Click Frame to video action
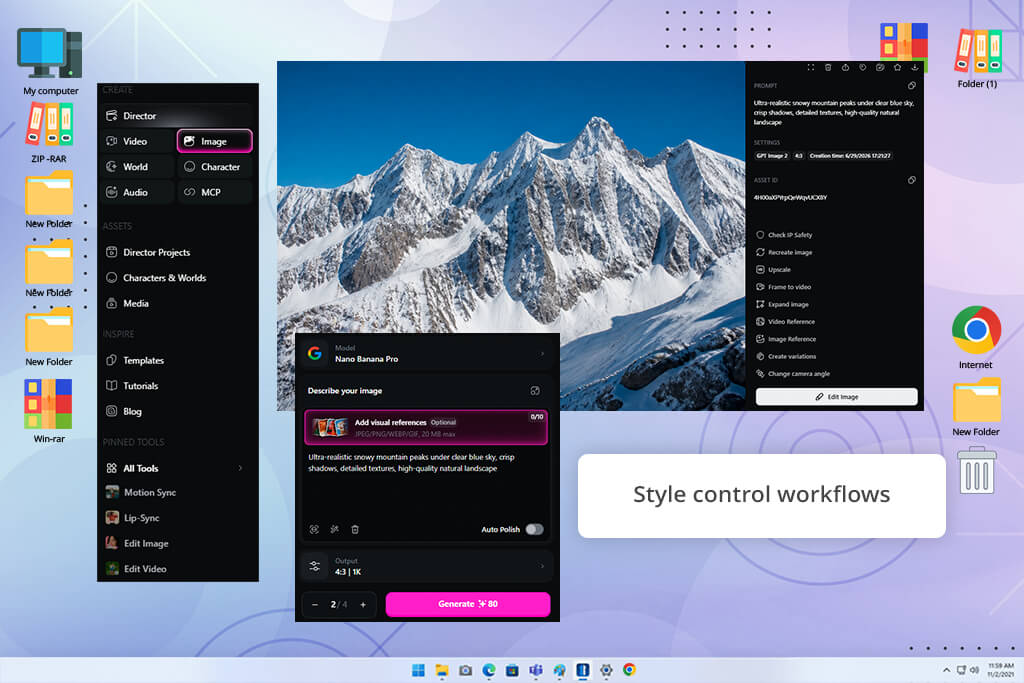The image size is (1024, 683). [784, 287]
